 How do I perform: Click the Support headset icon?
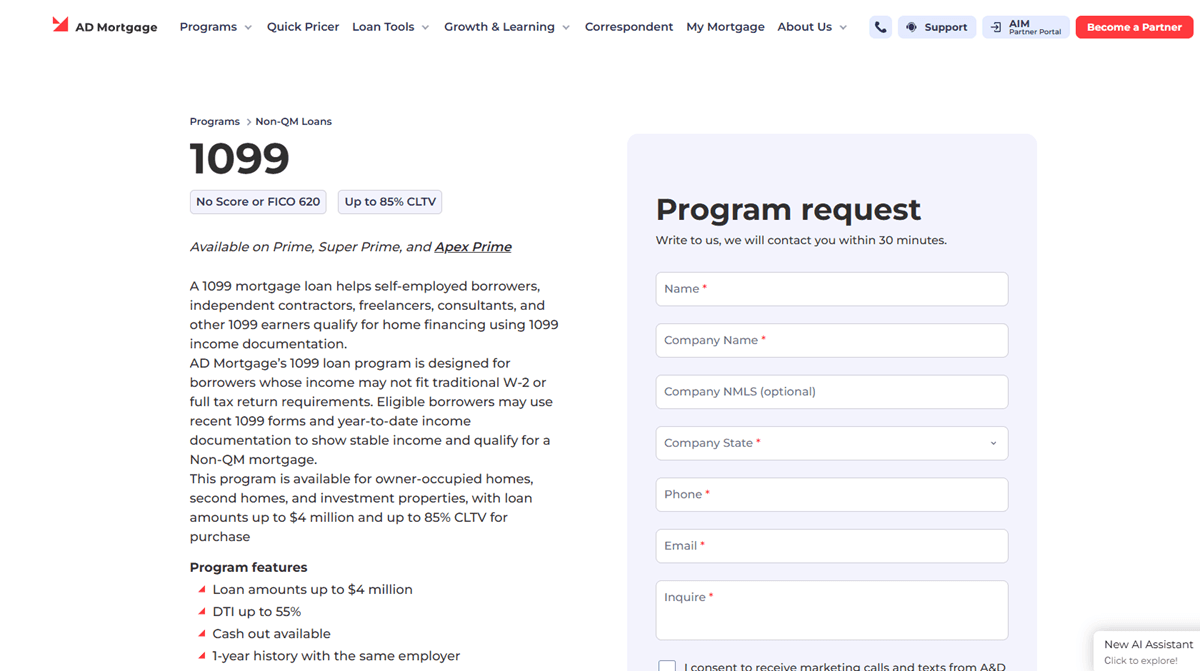(x=911, y=27)
